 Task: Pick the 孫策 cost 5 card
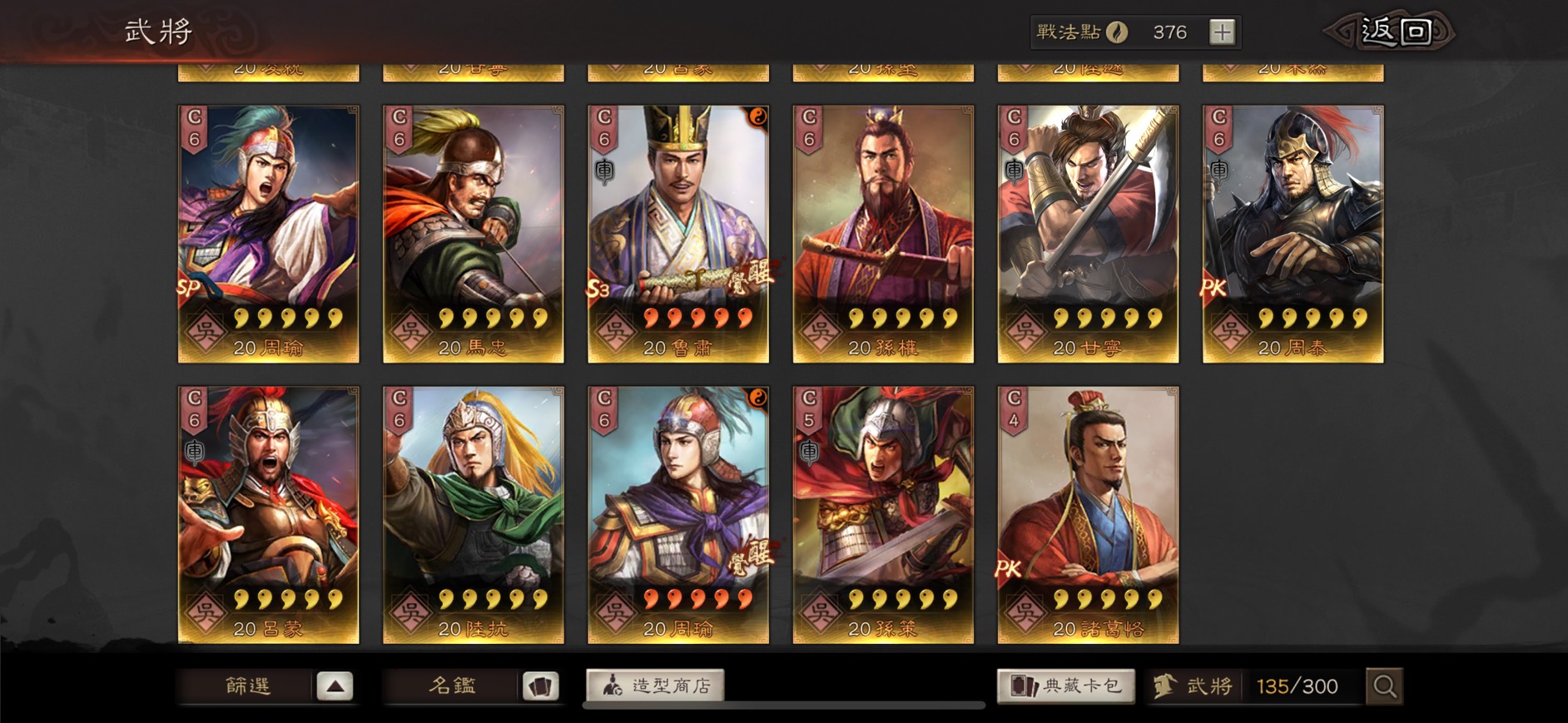pyautogui.click(x=883, y=515)
